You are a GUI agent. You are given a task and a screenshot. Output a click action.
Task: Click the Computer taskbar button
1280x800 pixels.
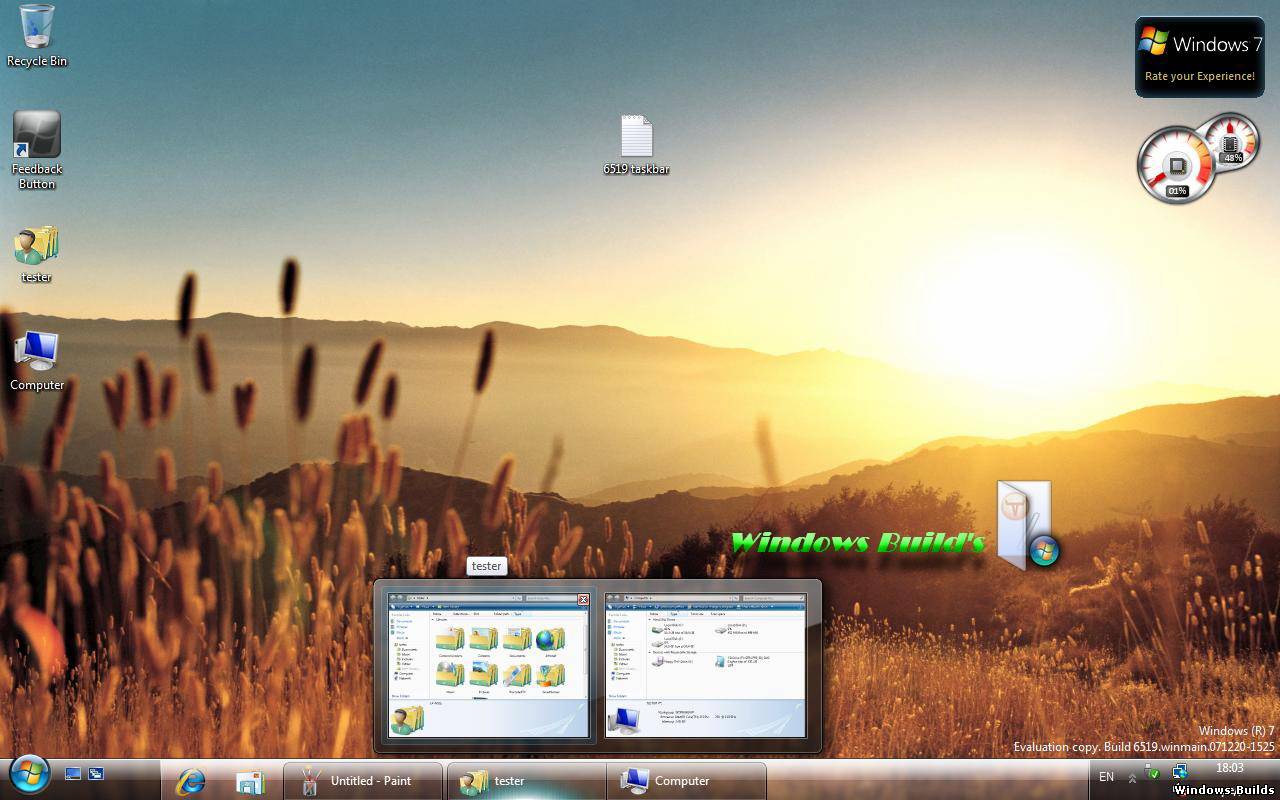(686, 781)
